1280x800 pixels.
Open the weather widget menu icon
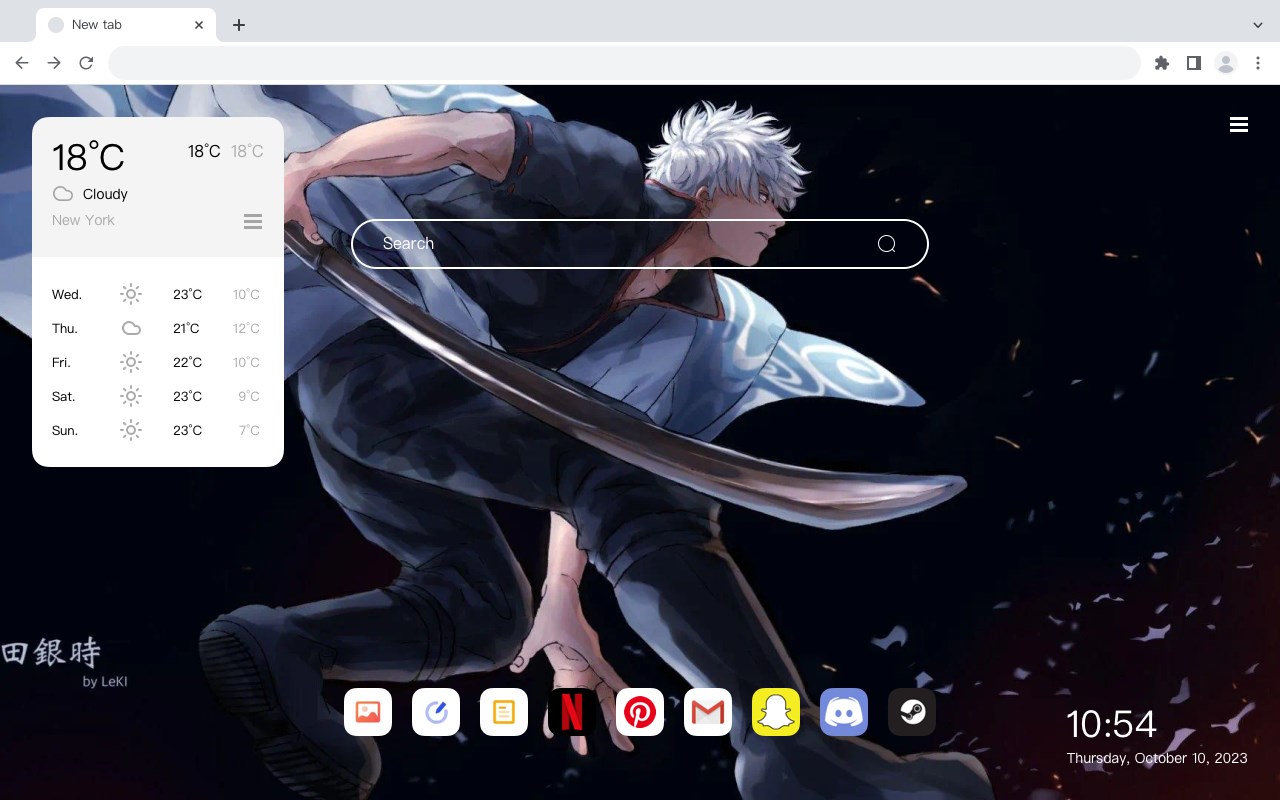click(253, 221)
